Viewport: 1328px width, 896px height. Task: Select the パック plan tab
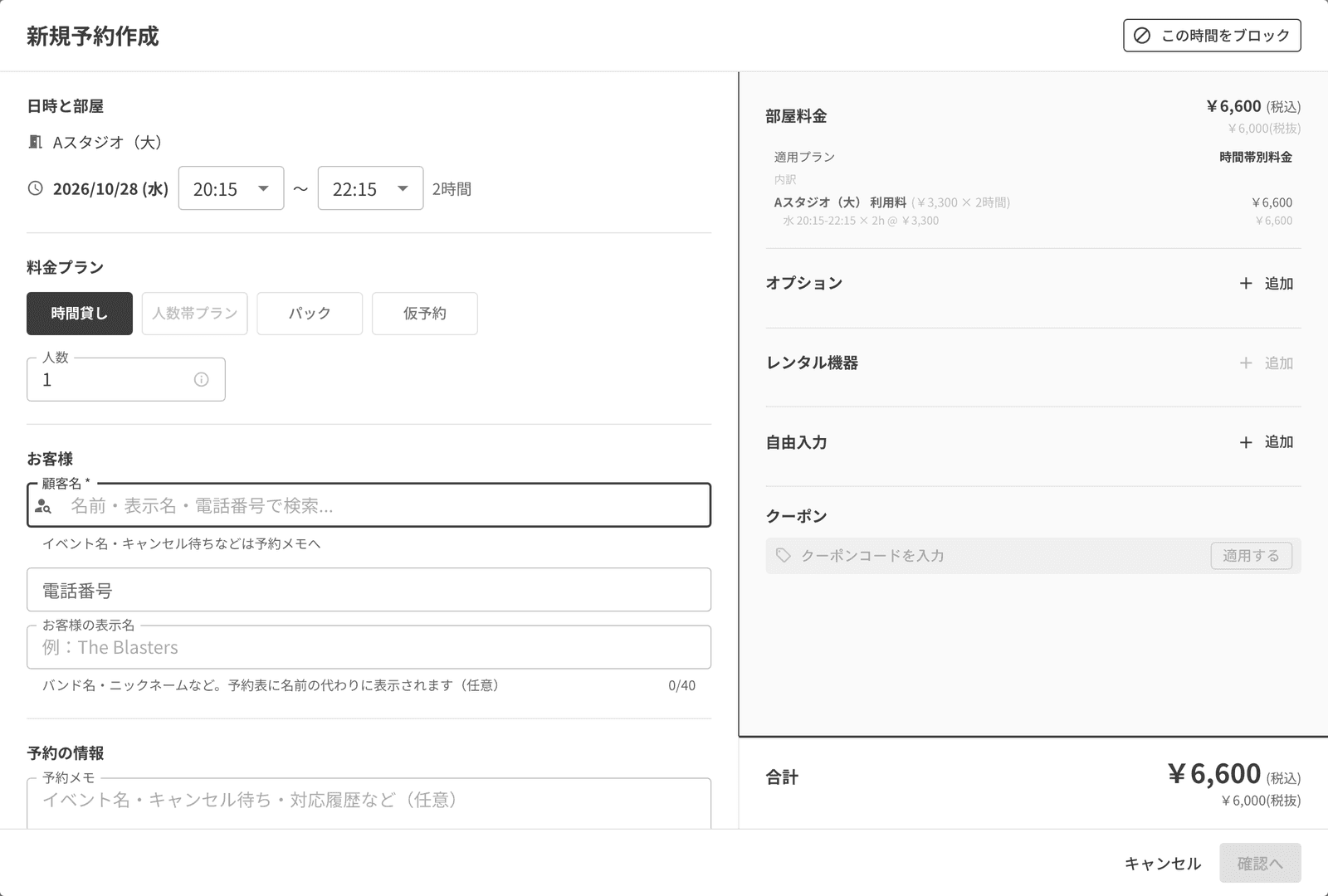click(x=310, y=314)
